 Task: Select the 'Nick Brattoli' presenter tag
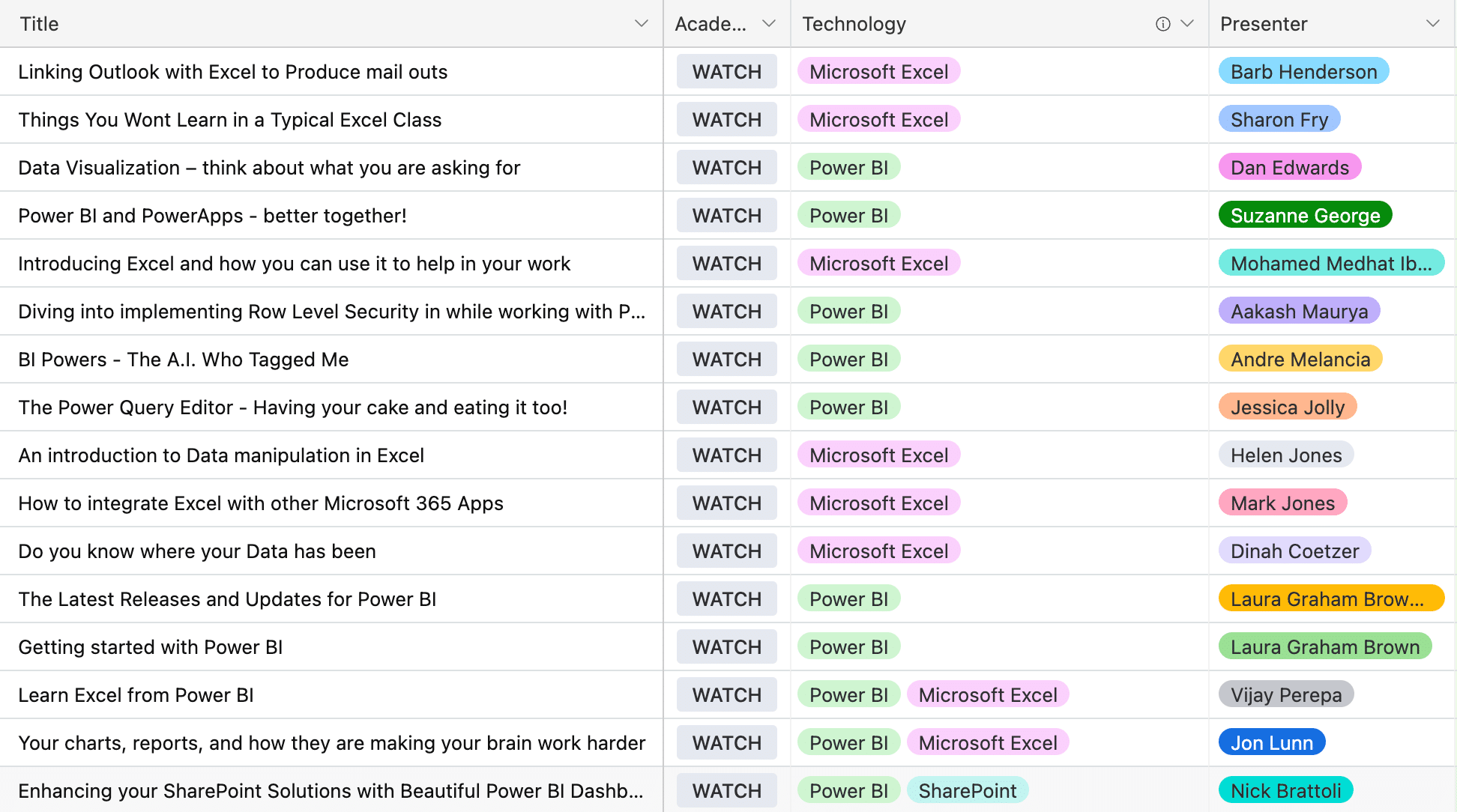(x=1285, y=790)
